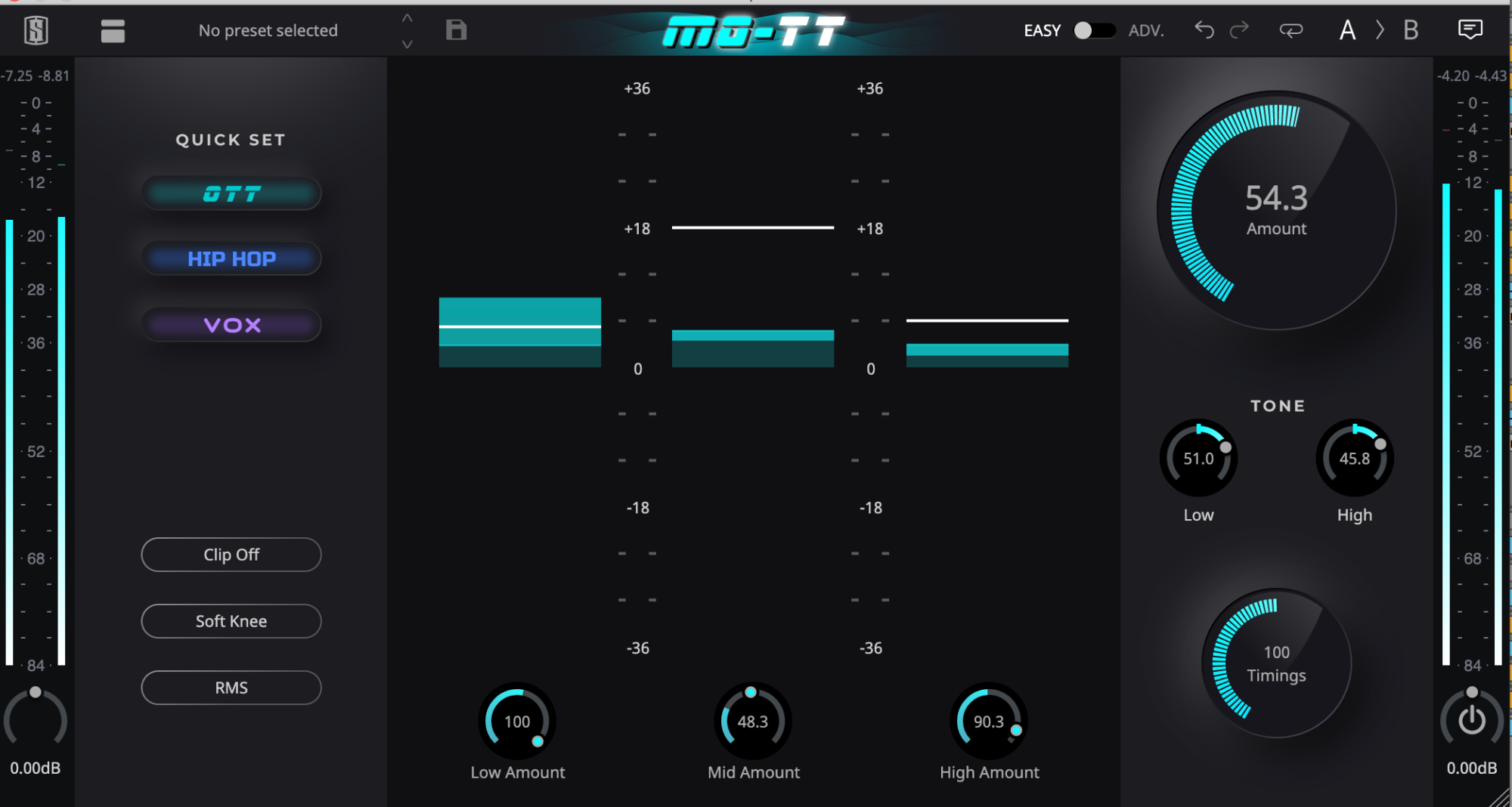This screenshot has height=807, width=1512.
Task: Toggle the EASY / ADV. mode switch
Action: (x=1095, y=30)
